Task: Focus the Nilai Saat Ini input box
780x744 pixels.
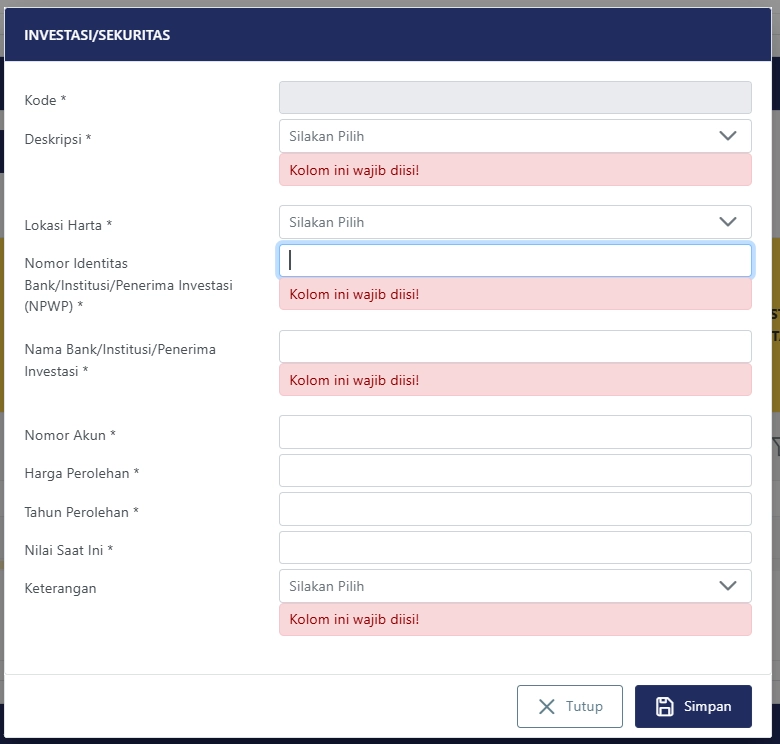Action: pos(515,548)
